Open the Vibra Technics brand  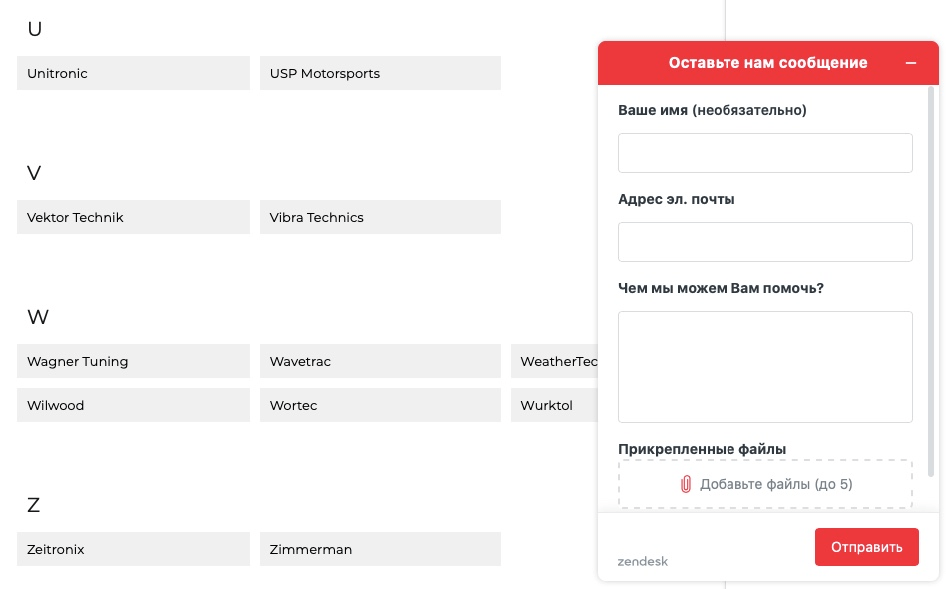pos(380,217)
